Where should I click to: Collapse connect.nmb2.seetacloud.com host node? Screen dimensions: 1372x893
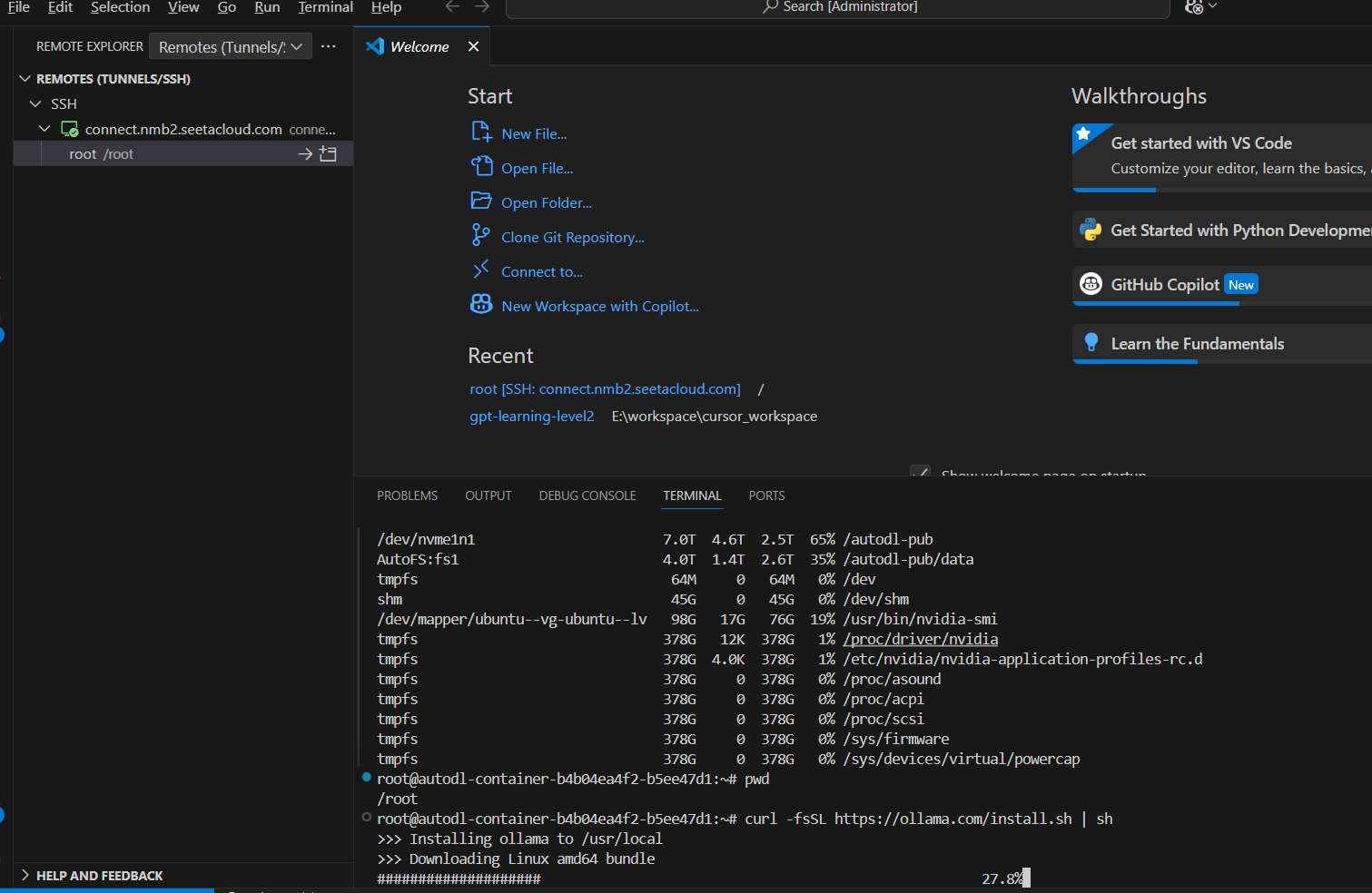click(44, 129)
